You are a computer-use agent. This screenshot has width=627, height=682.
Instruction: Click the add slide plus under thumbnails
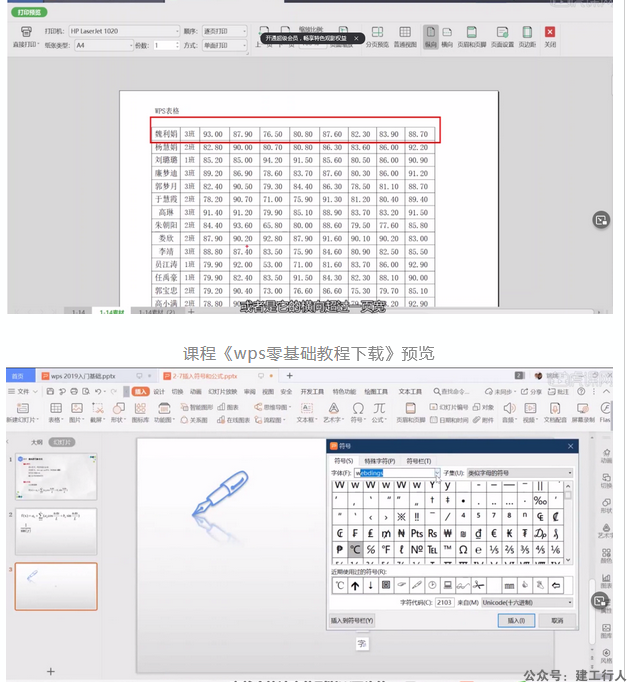pyautogui.click(x=50, y=672)
